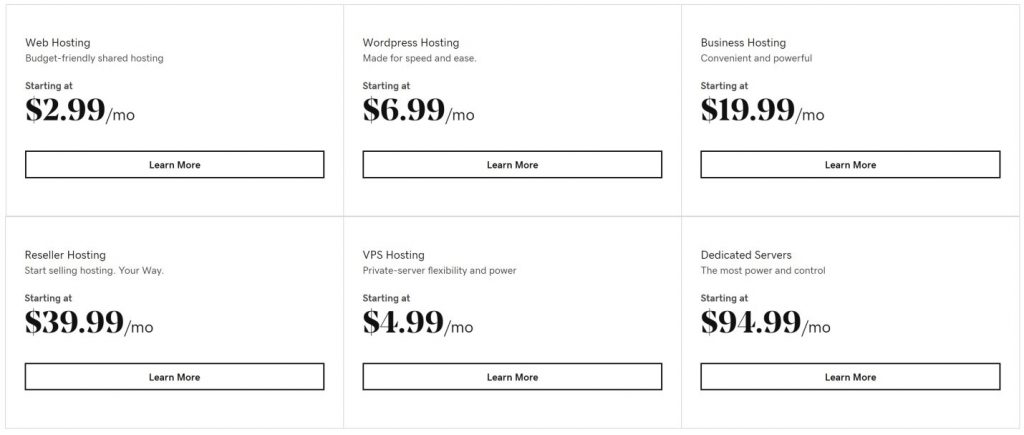Click the $94.99/mo price

click(765, 323)
